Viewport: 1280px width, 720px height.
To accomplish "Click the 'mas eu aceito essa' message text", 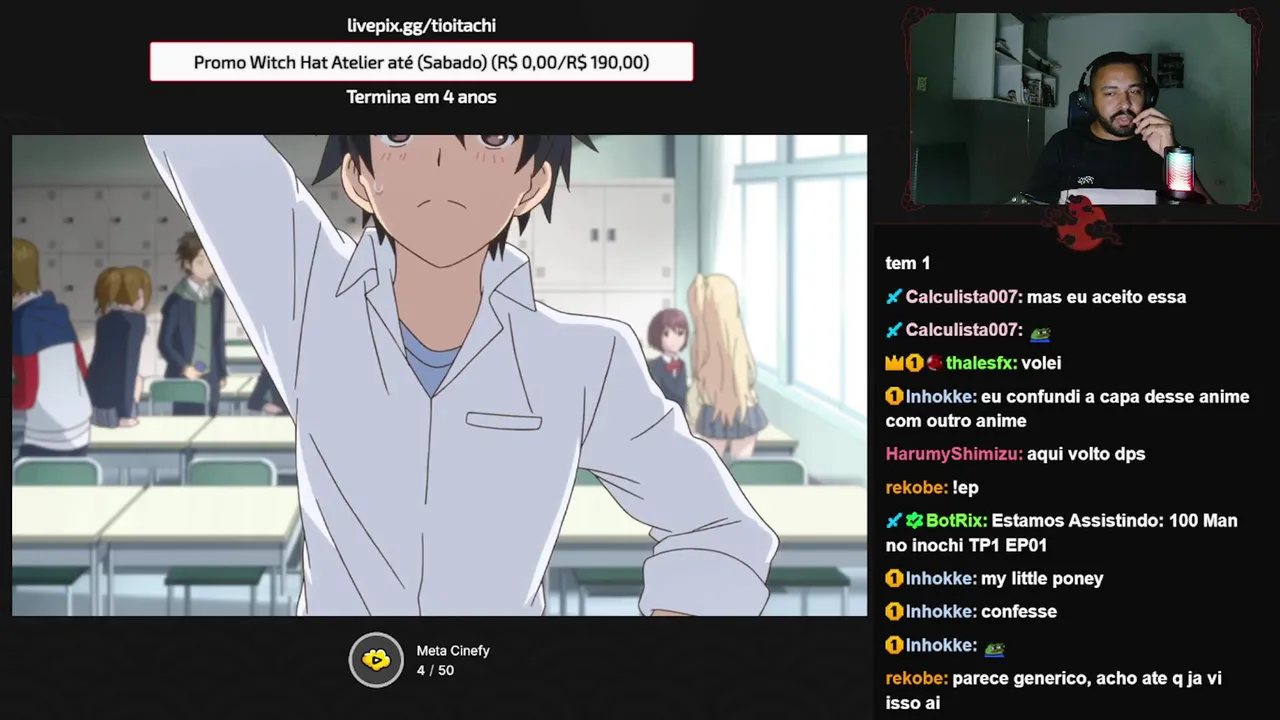I will pyautogui.click(x=1106, y=297).
